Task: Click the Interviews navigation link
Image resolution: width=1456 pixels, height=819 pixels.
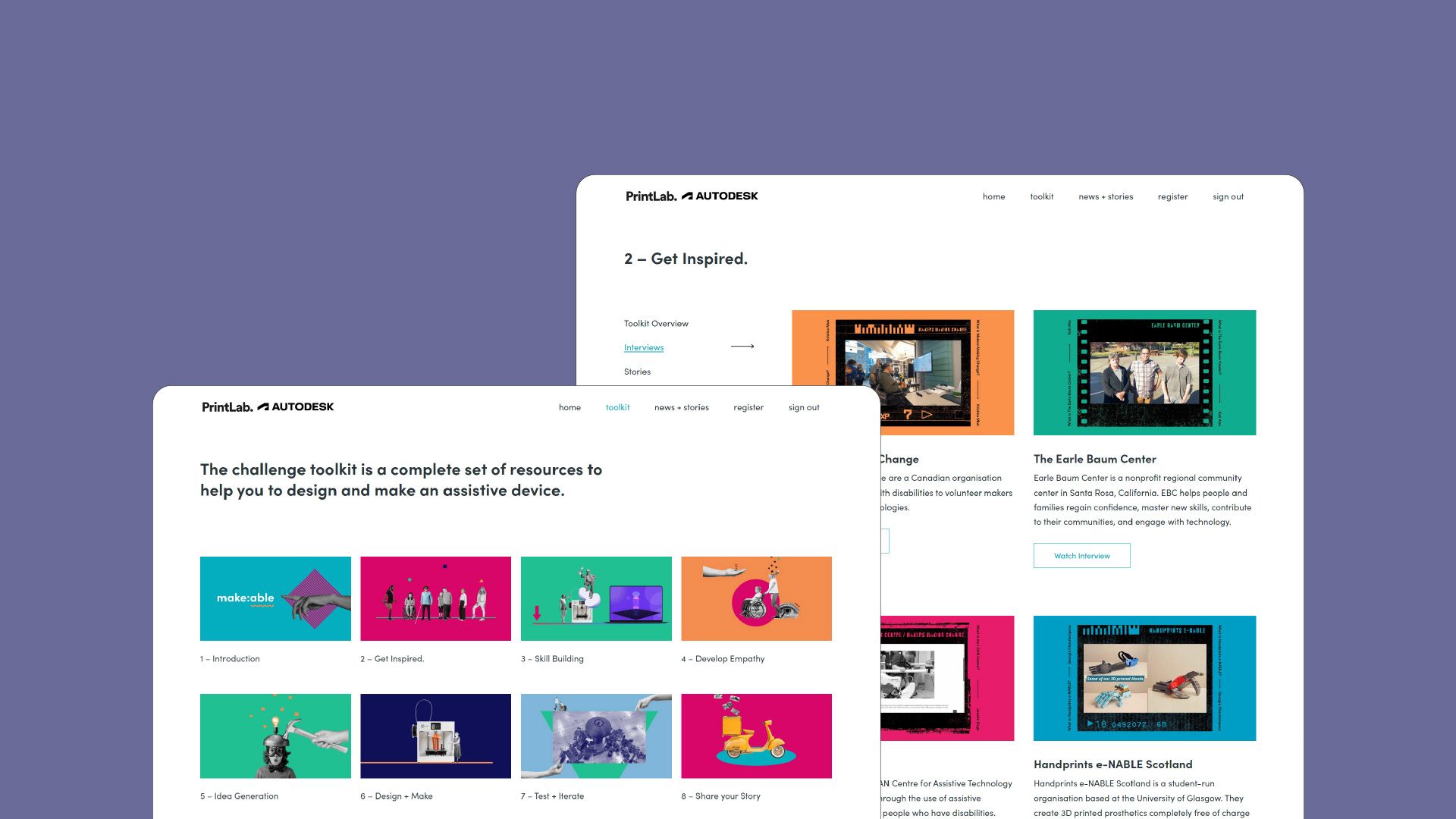Action: (644, 346)
